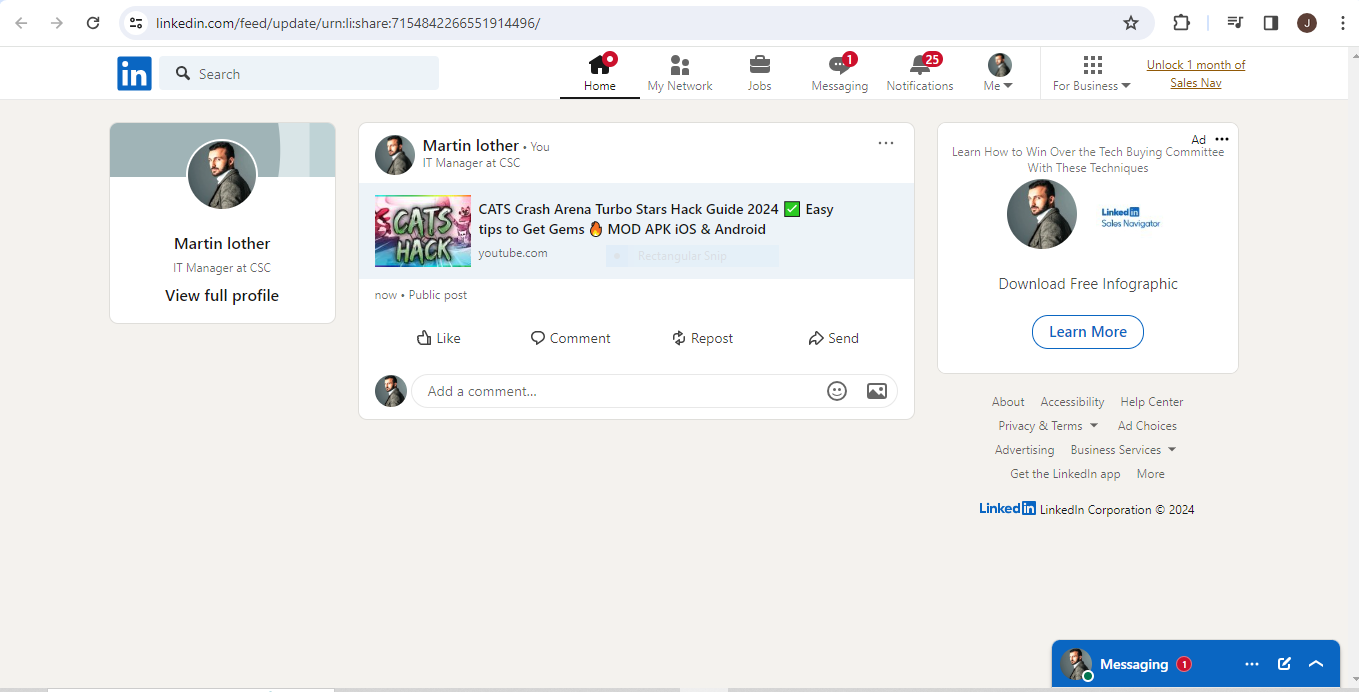Open the media control icon in Chrome toolbar
Image resolution: width=1359 pixels, height=692 pixels.
[x=1235, y=22]
